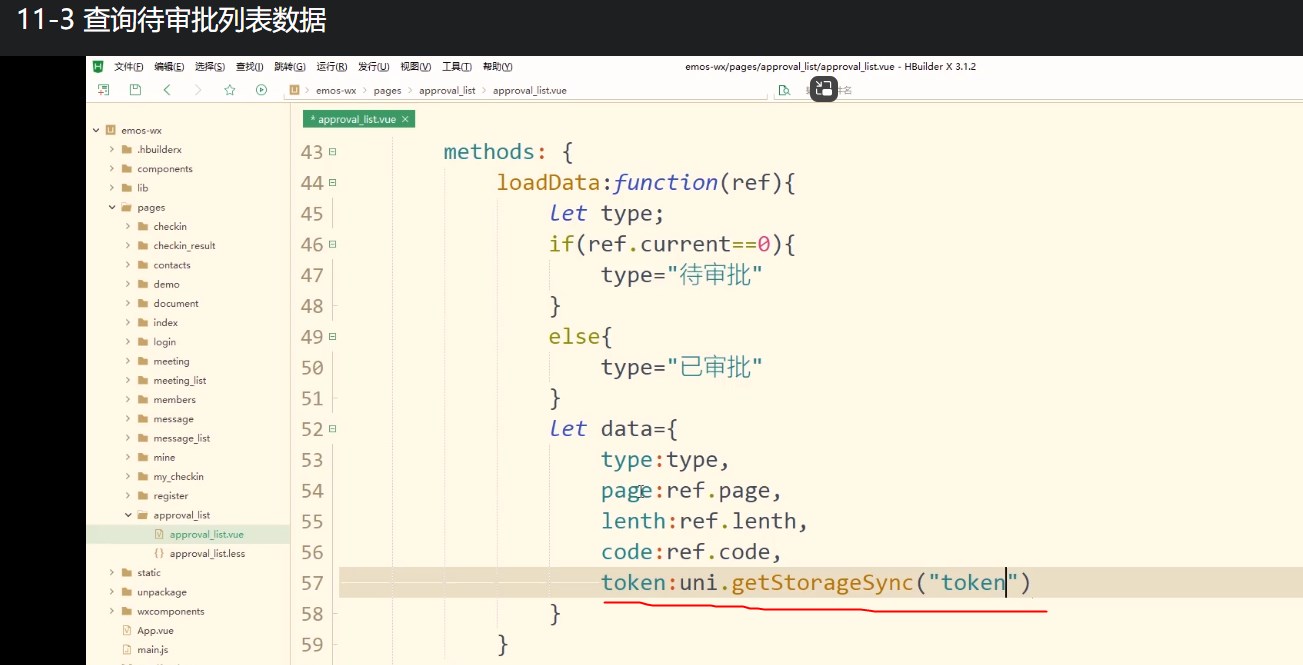Go back with the left arrow
1303x665 pixels.
[x=167, y=90]
